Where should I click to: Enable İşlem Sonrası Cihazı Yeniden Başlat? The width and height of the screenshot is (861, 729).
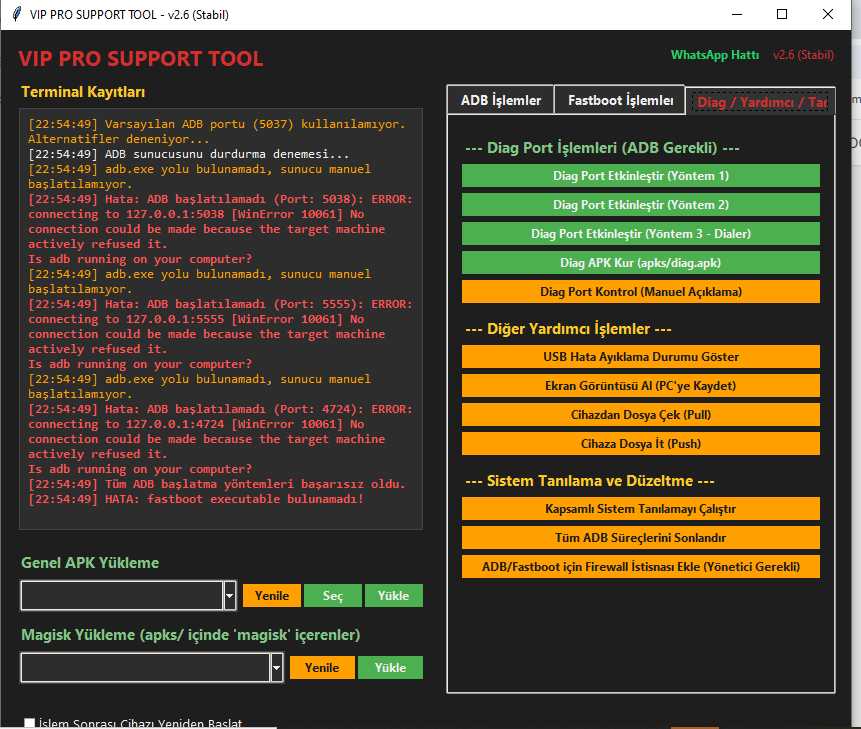point(30,722)
